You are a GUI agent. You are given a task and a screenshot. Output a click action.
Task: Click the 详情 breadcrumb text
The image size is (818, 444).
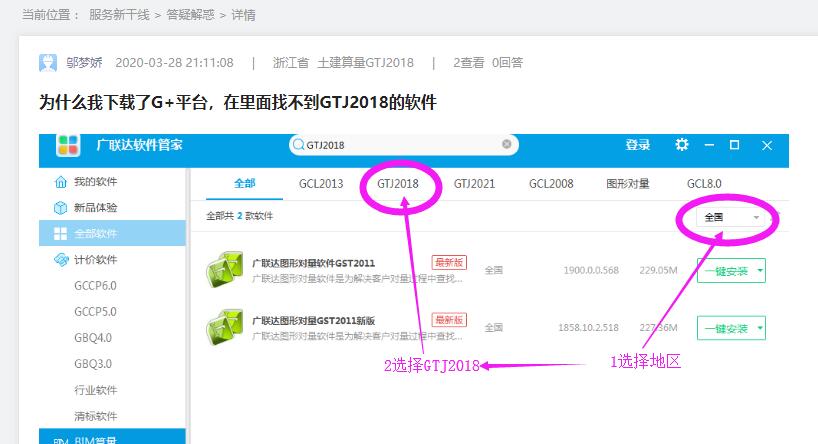click(x=243, y=15)
